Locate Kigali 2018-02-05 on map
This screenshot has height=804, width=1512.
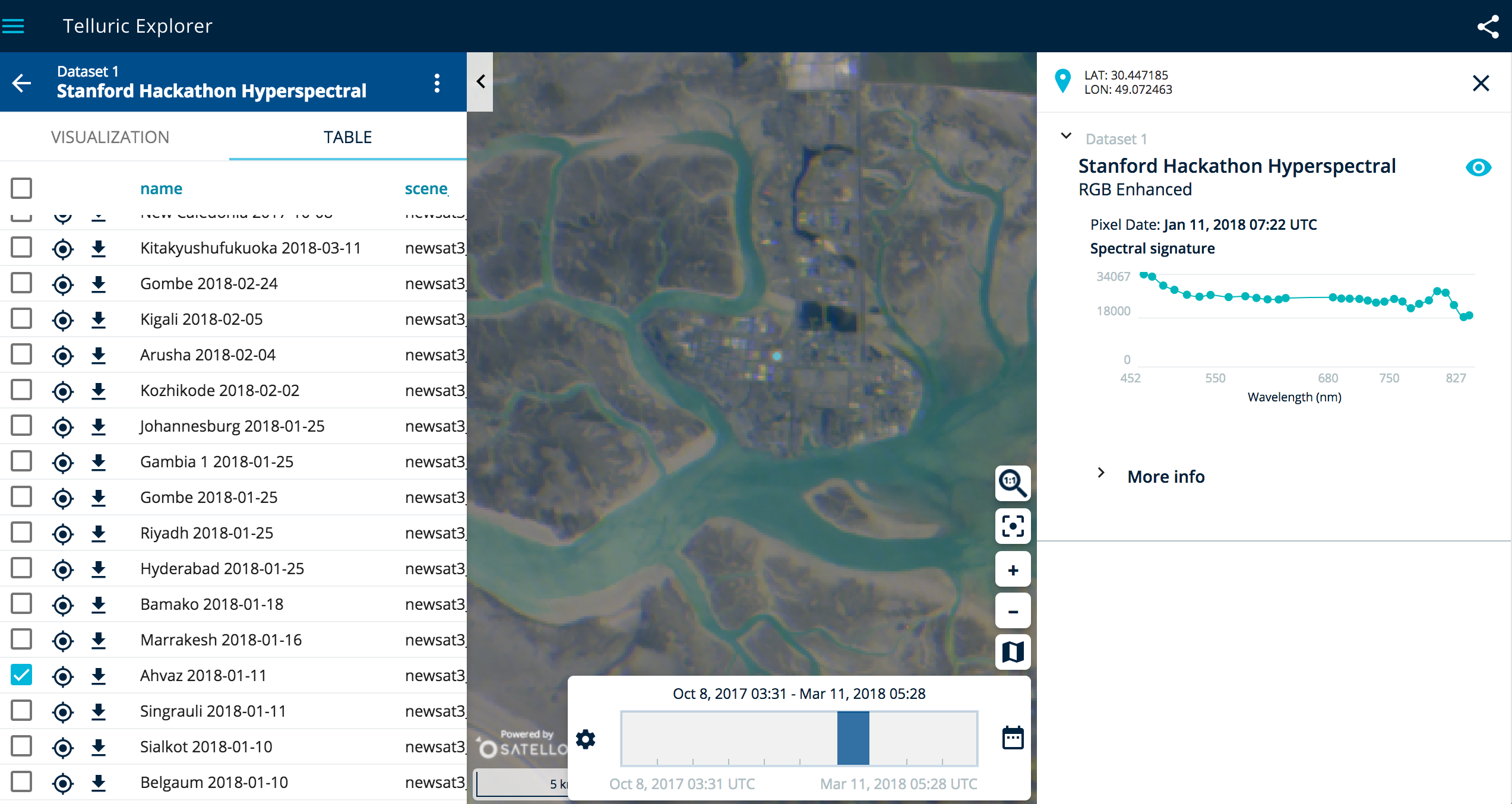click(x=63, y=320)
